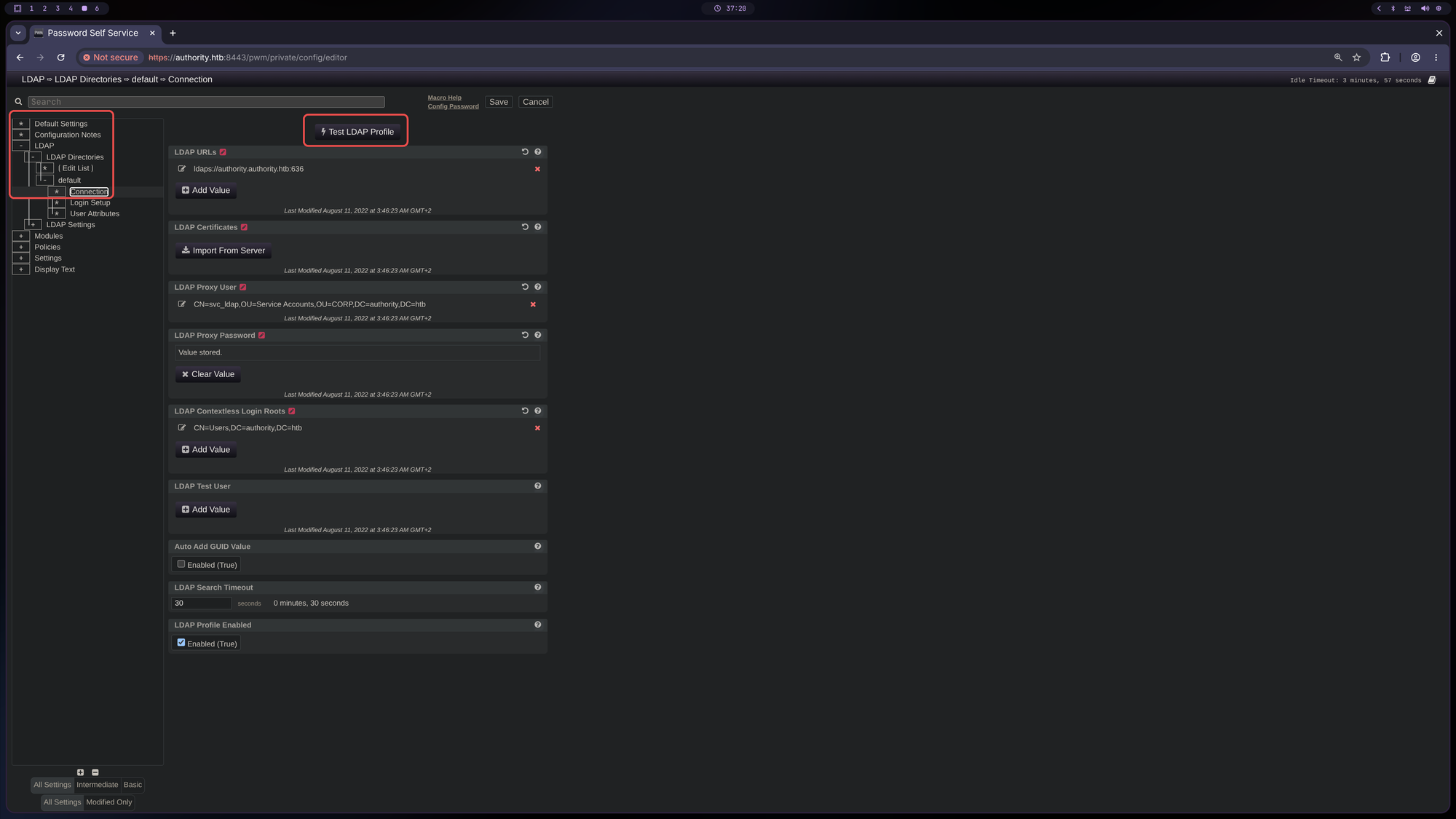This screenshot has height=819, width=1456.
Task: Select the Basic settings level
Action: pyautogui.click(x=132, y=785)
